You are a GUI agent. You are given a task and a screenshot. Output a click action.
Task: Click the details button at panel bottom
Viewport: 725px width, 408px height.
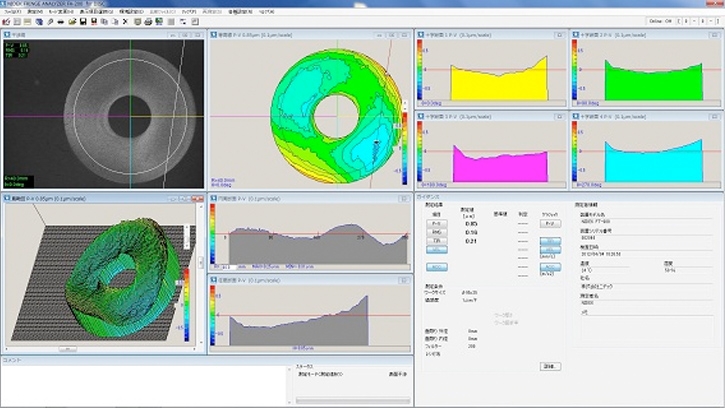tap(551, 366)
